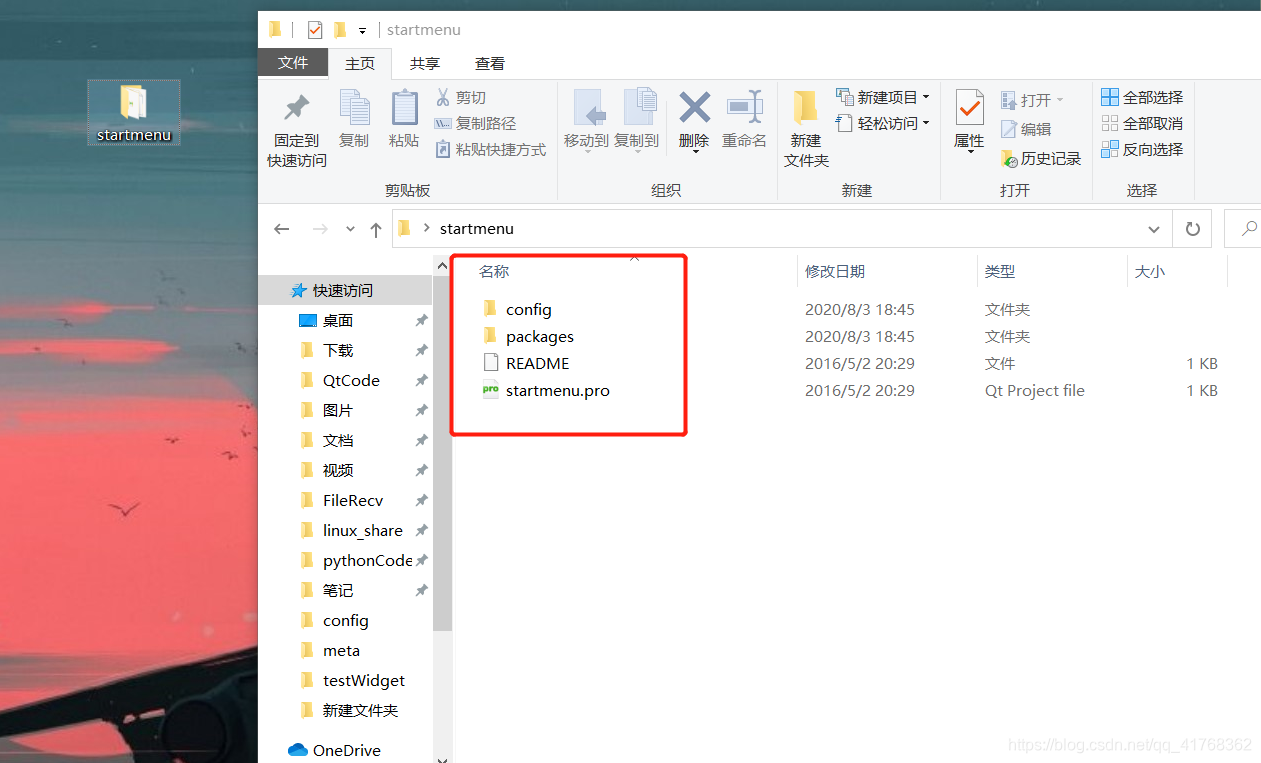Screen dimensions: 1261x763
Task: Click the search box magnifier
Action: (1248, 229)
